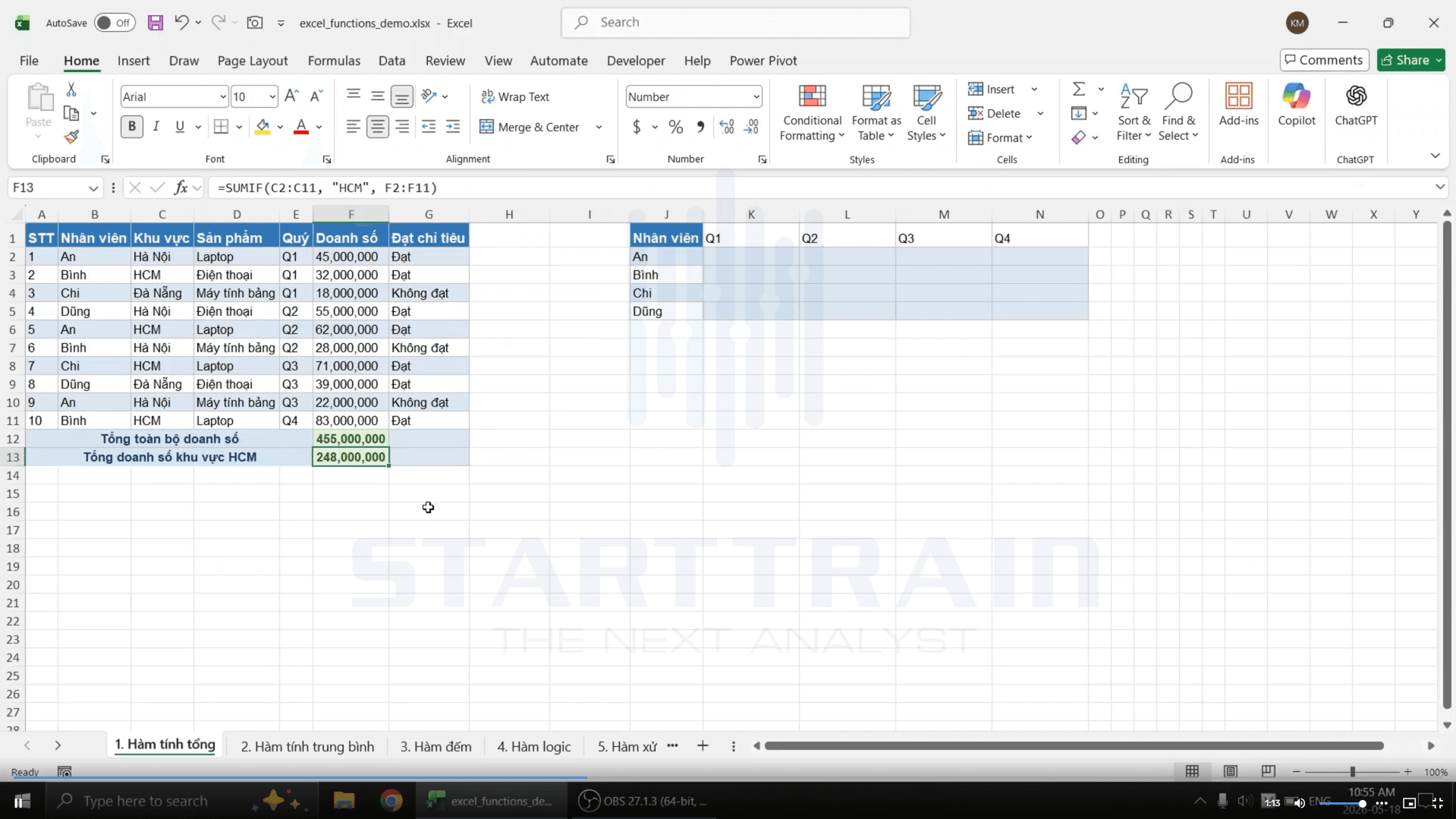Adjust the zoom slider handle
Image resolution: width=1456 pixels, height=819 pixels.
pos(1352,771)
